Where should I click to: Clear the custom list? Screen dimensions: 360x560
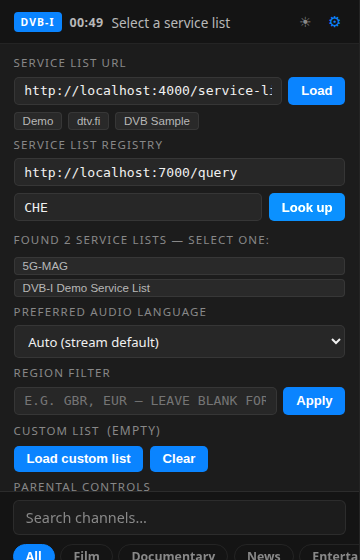point(179,459)
